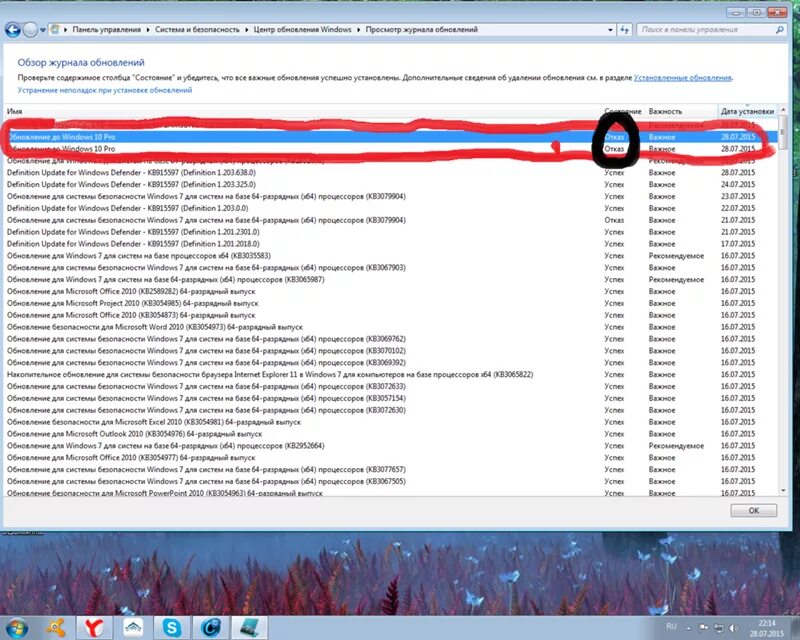Open Устранение неполадок при установке обновлений link
This screenshot has width=800, height=640.
[105, 90]
